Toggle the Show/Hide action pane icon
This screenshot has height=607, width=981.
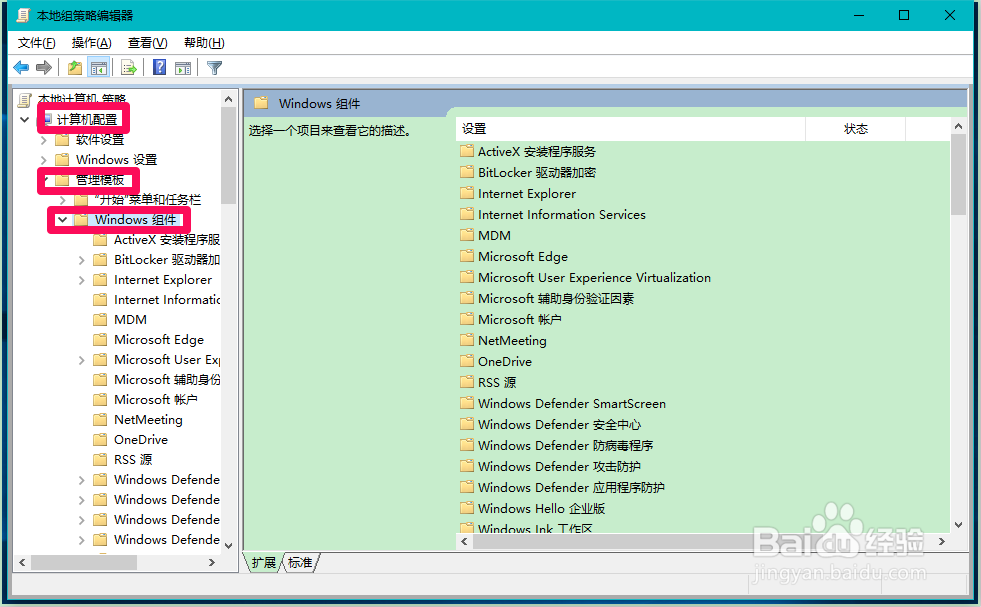pos(183,68)
